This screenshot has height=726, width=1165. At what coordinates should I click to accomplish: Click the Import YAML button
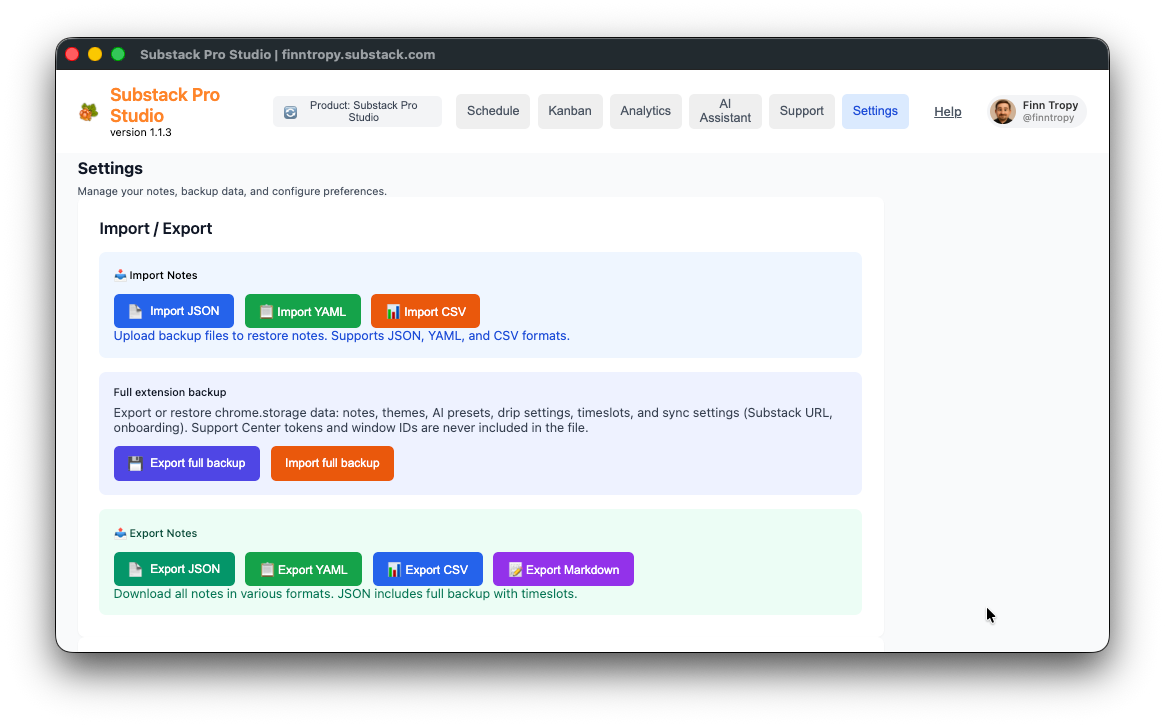(x=303, y=311)
